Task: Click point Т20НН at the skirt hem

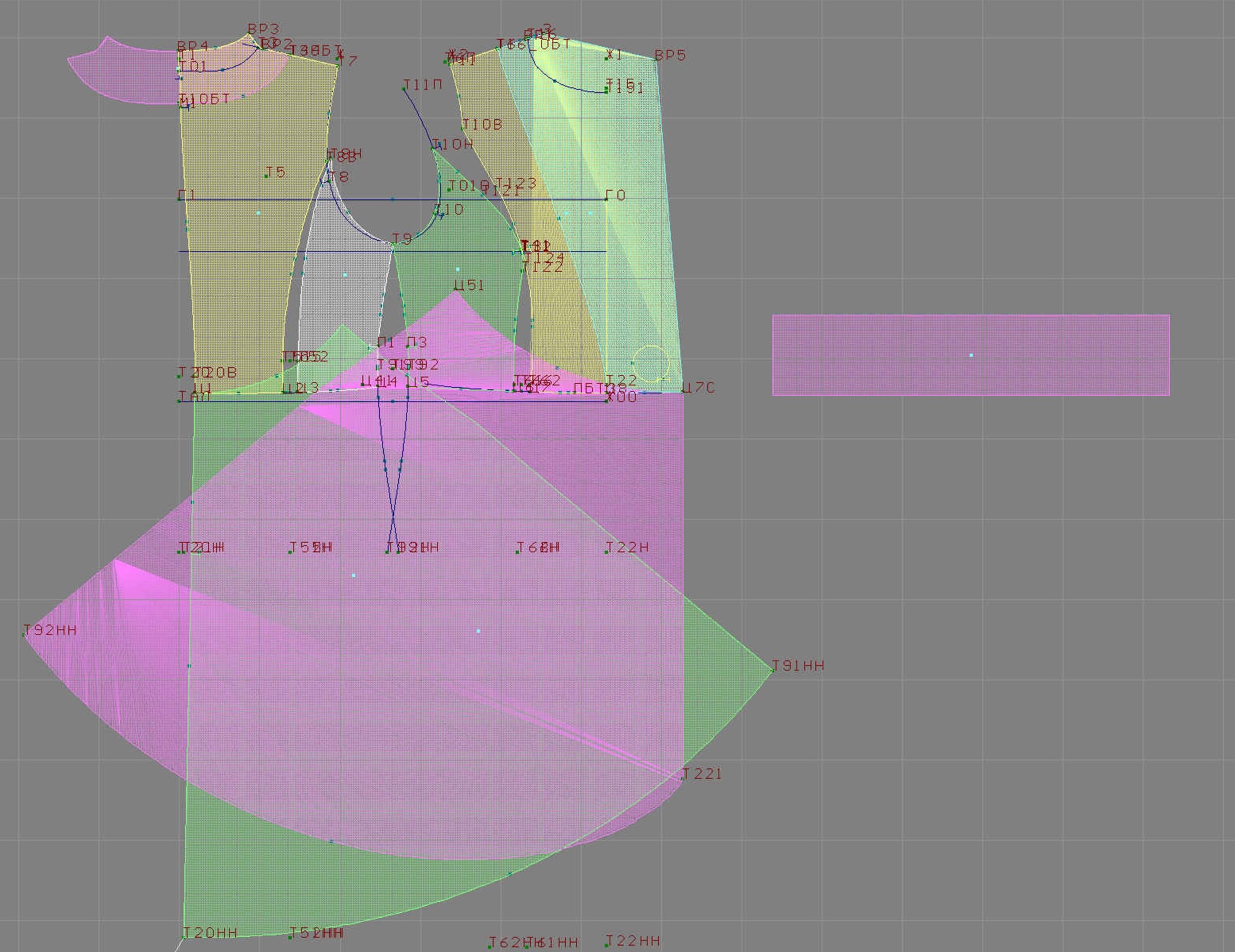Action: (184, 937)
